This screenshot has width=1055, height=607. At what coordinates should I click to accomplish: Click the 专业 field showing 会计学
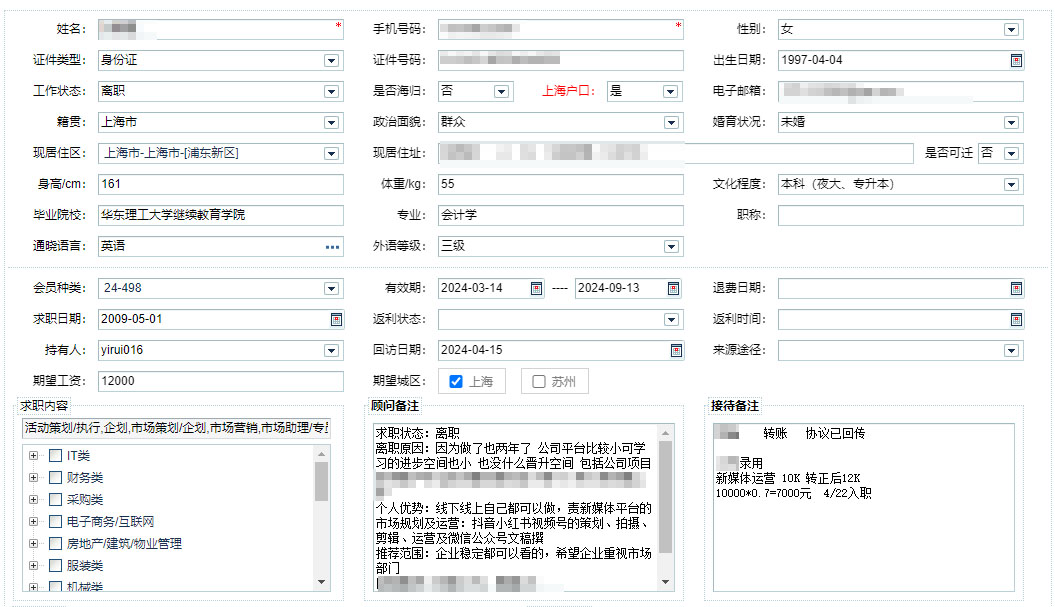pos(560,215)
